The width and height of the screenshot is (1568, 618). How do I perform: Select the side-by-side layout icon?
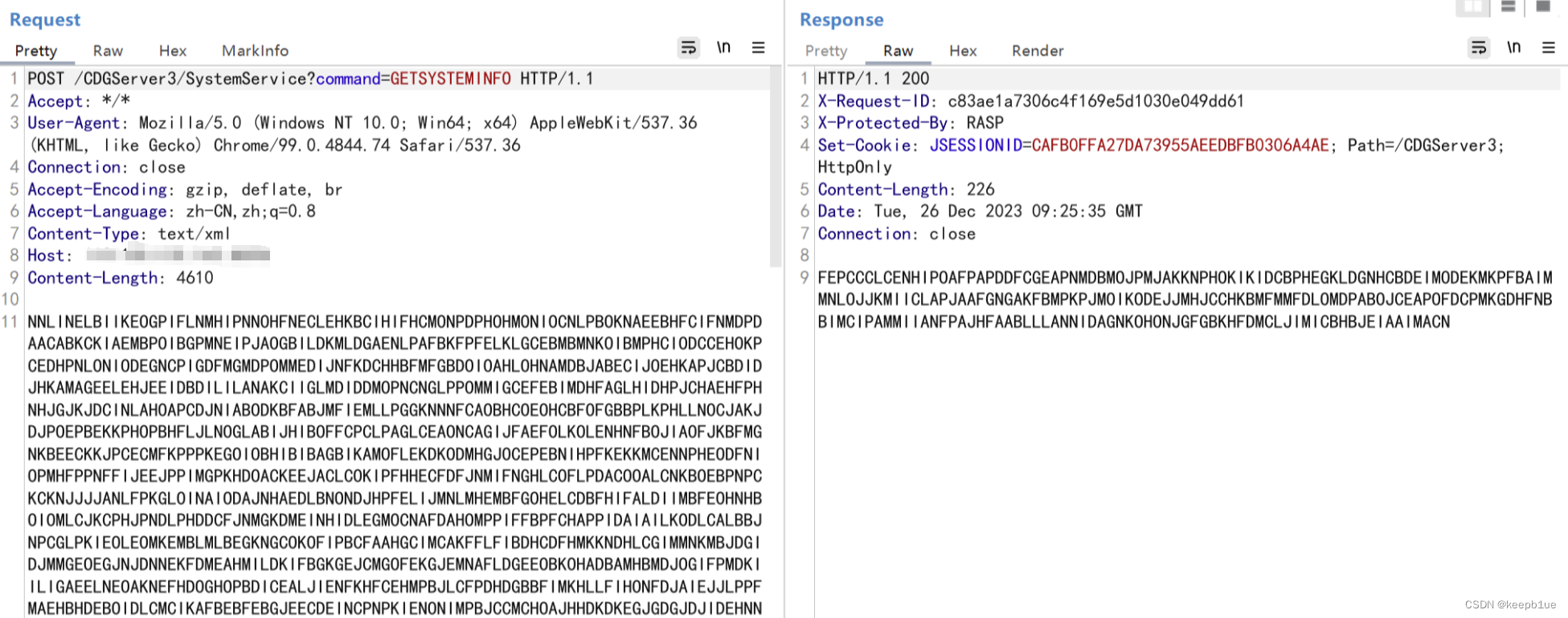(x=1473, y=7)
